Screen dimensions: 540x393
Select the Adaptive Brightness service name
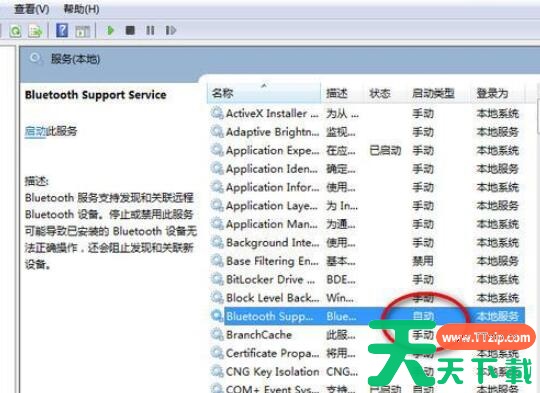pos(272,132)
